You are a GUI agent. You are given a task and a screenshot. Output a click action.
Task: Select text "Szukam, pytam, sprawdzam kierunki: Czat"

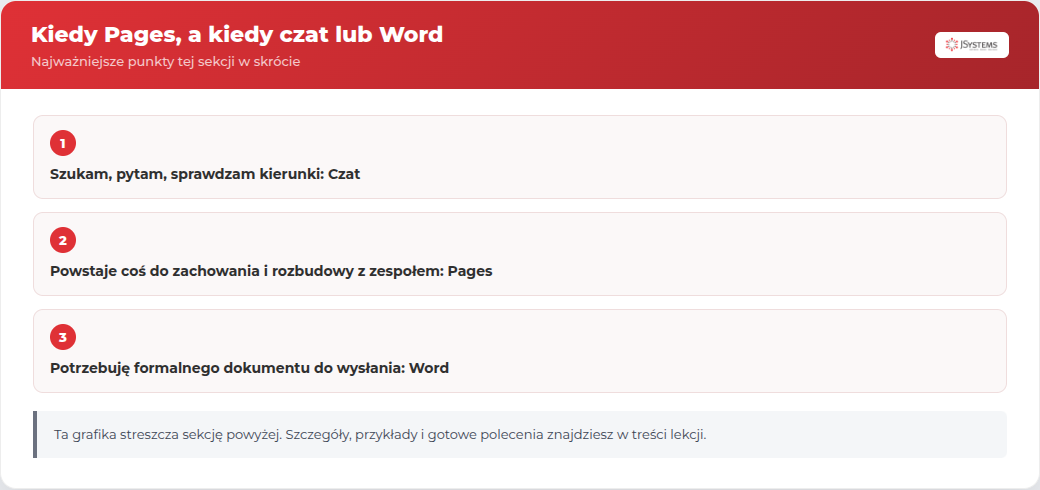point(205,175)
